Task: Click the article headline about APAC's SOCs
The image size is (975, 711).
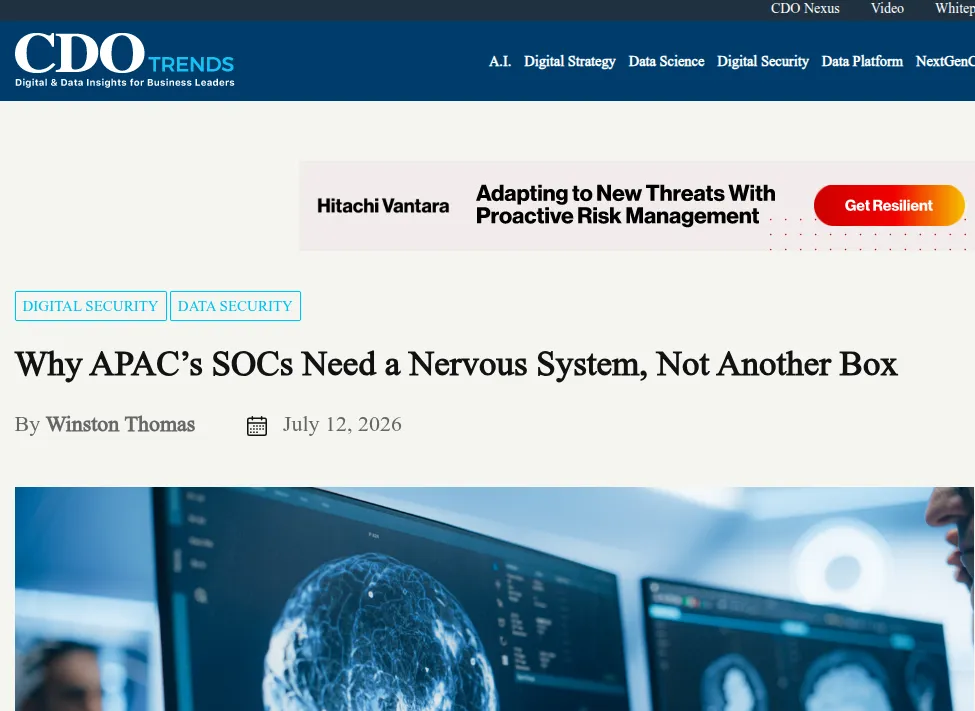Action: (456, 365)
